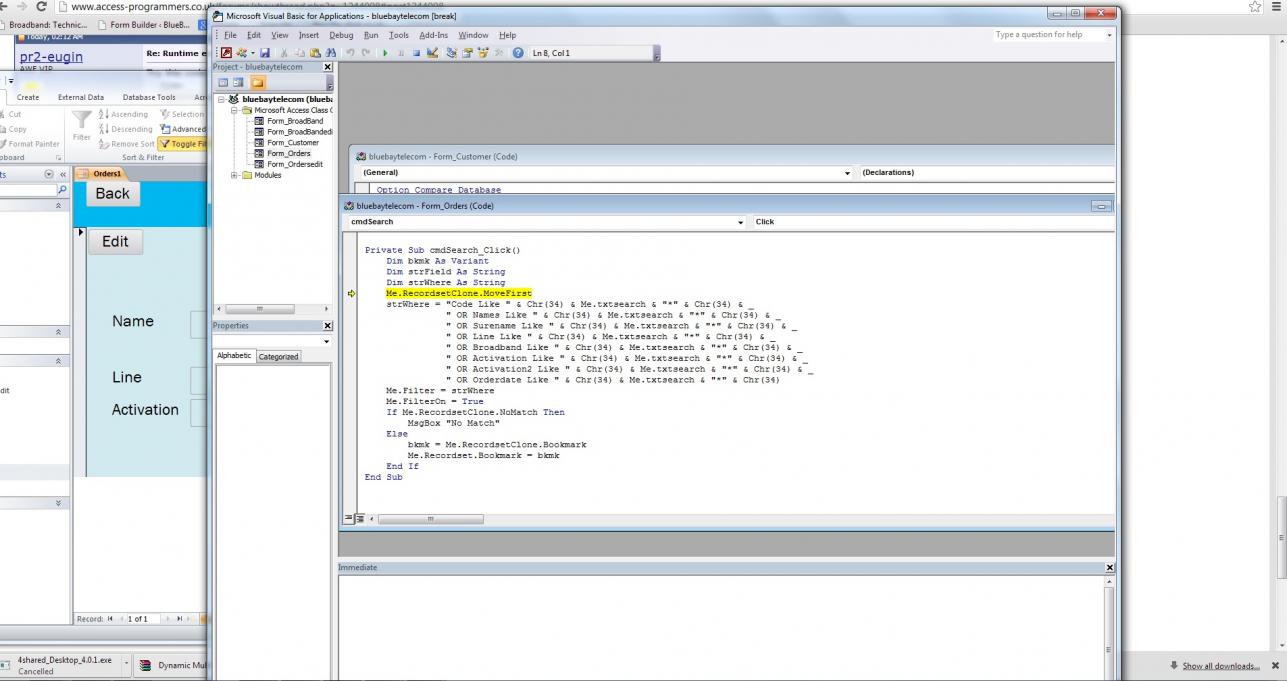The image size is (1287, 681).
Task: Open the Create ribbon tab in Access
Action: pyautogui.click(x=28, y=97)
